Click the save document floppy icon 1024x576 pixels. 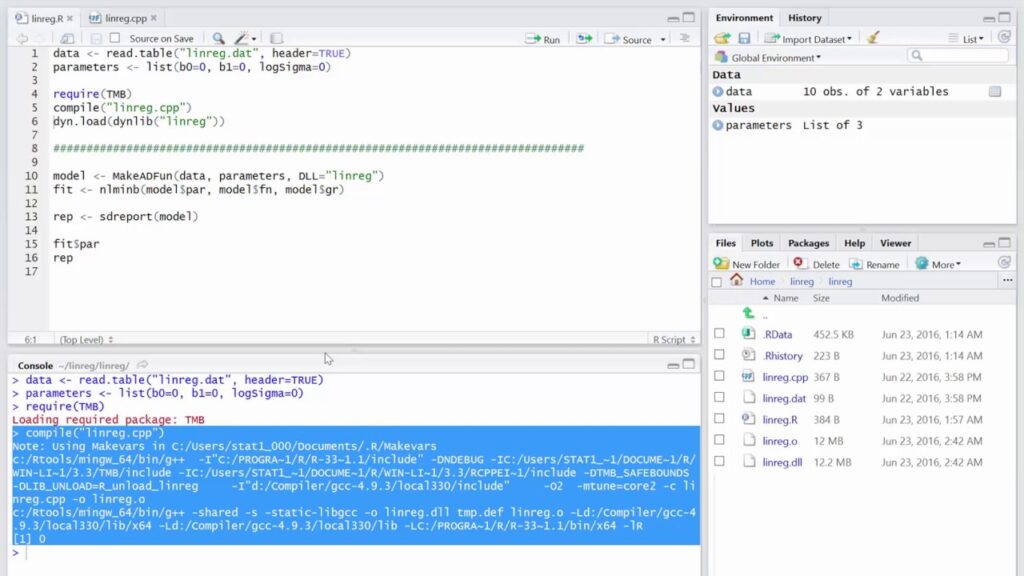tap(96, 39)
